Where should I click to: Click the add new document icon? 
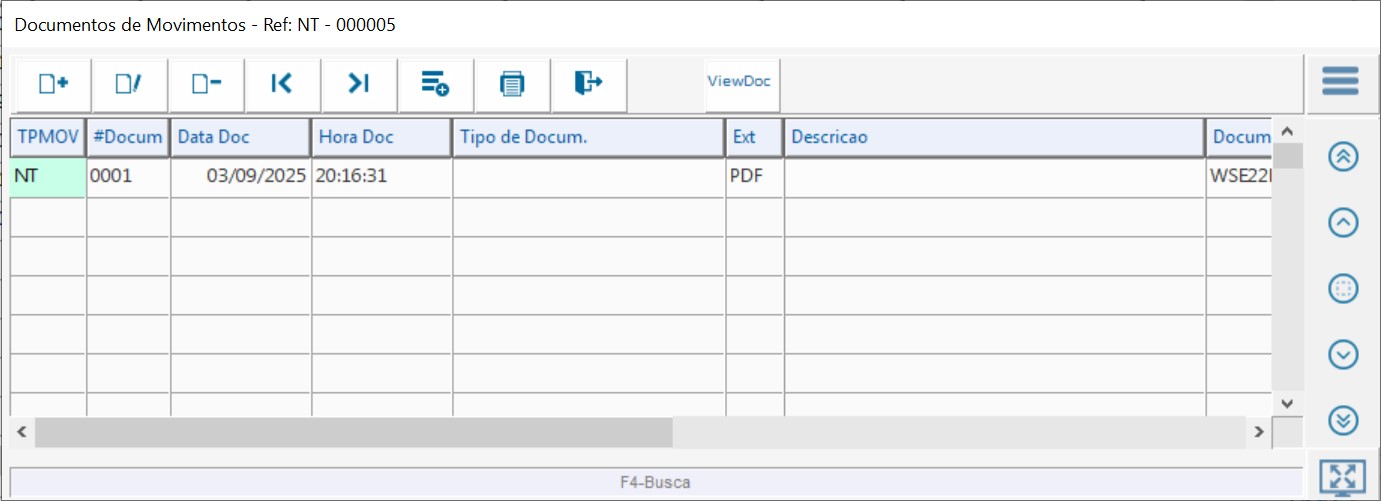[x=53, y=85]
